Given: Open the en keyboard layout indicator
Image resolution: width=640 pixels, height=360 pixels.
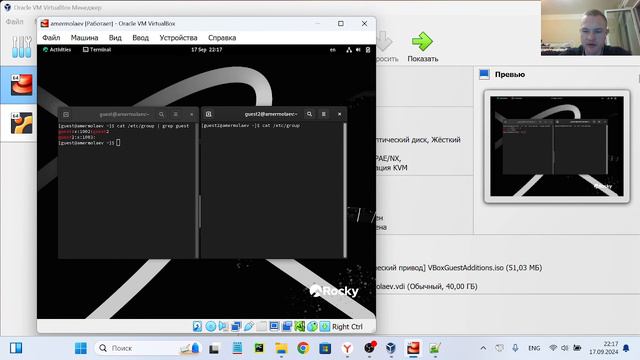Looking at the screenshot, I should click(x=333, y=50).
